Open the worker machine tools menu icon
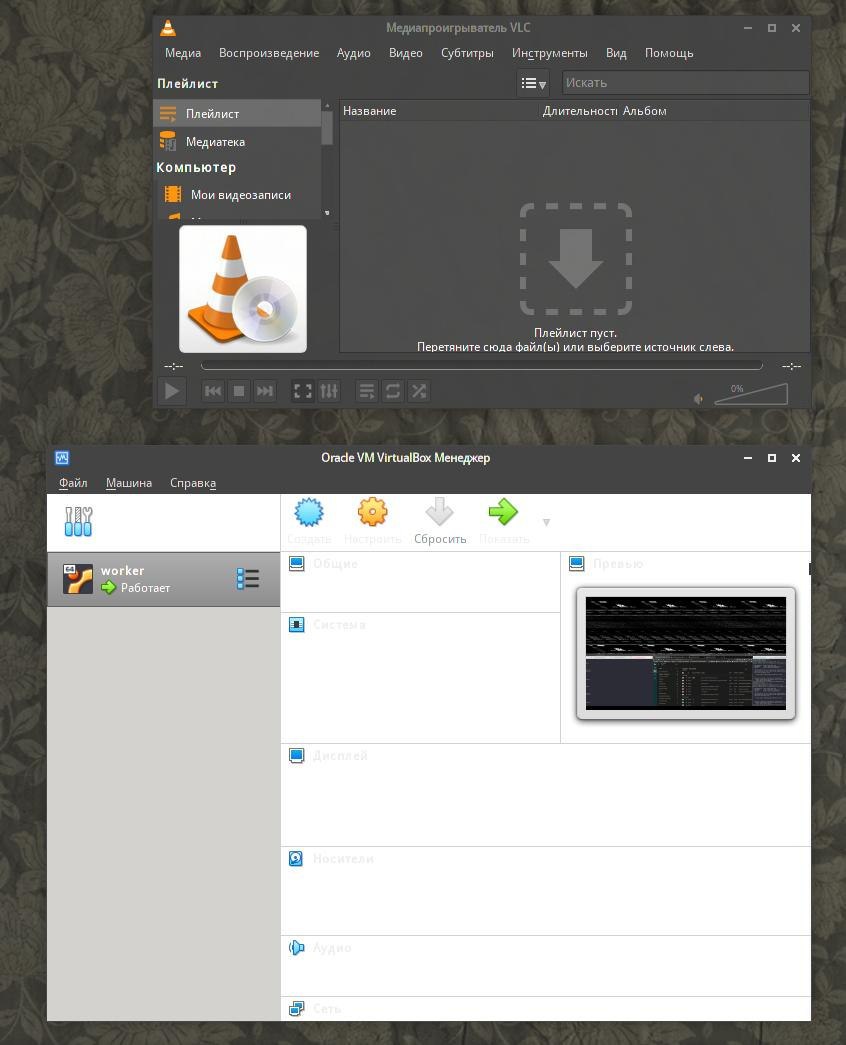Viewport: 846px width, 1045px height. (247, 578)
